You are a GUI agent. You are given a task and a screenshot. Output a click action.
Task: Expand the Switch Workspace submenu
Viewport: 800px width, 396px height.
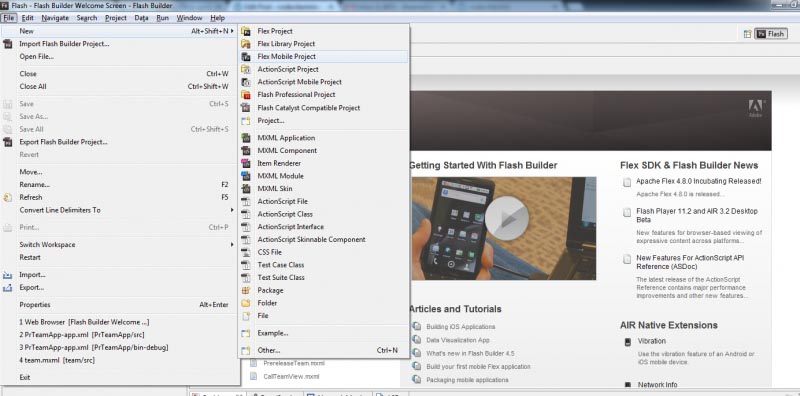(232, 244)
